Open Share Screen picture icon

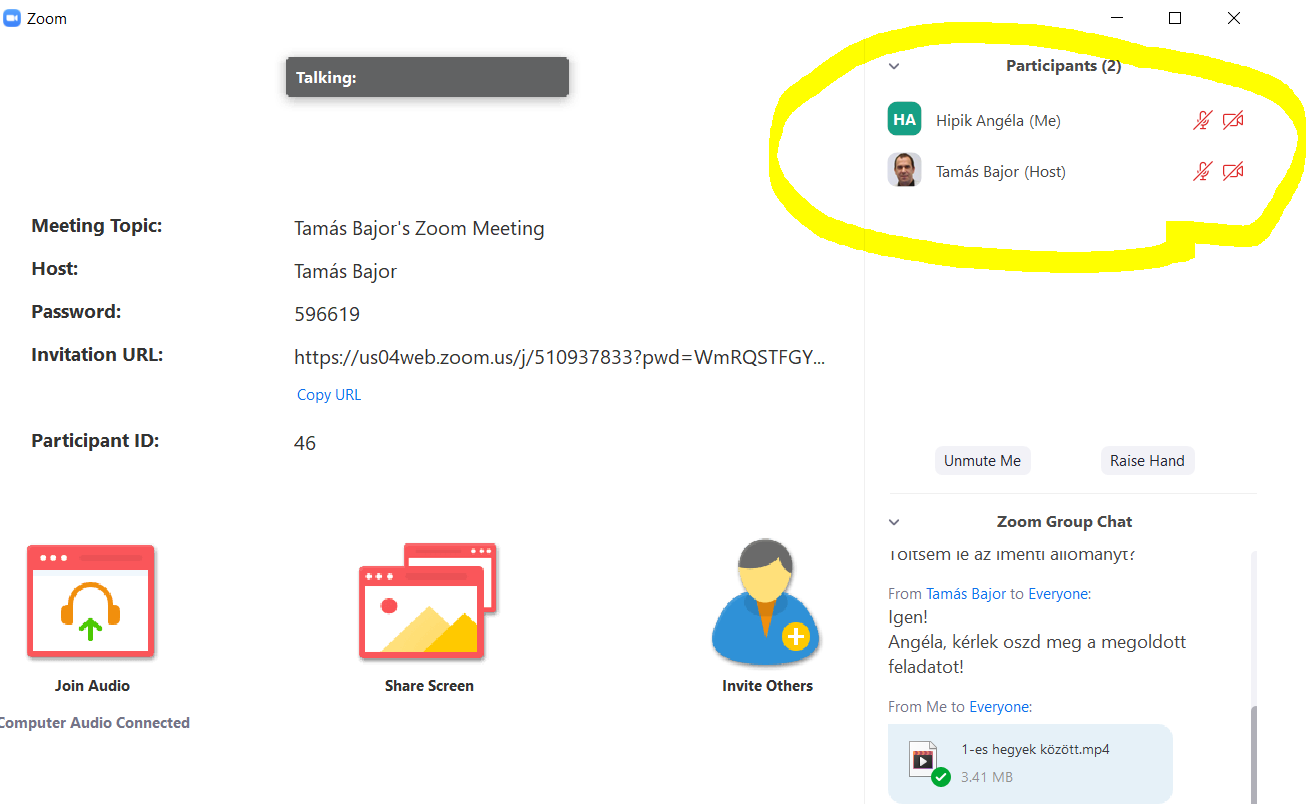click(x=428, y=601)
